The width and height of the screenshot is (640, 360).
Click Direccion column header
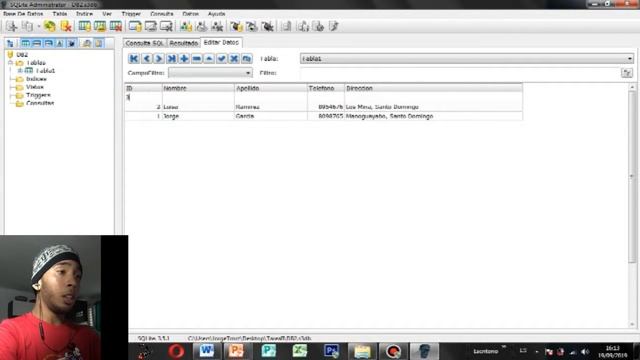tap(433, 88)
